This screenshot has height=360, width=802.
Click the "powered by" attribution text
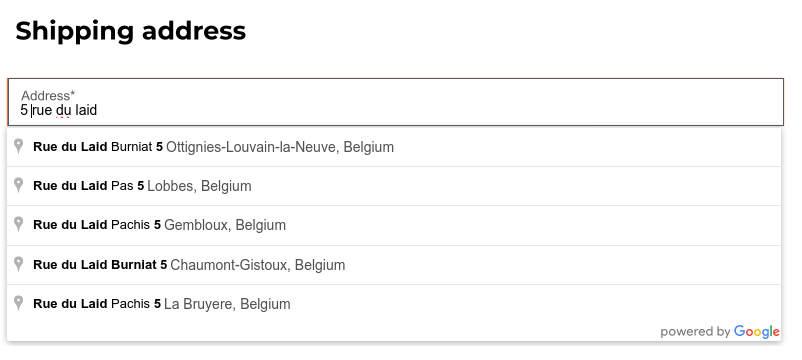pos(695,332)
